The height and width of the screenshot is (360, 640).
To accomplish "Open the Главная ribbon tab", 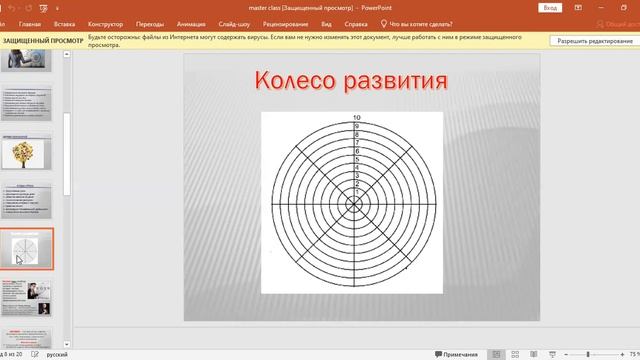I will [x=30, y=24].
